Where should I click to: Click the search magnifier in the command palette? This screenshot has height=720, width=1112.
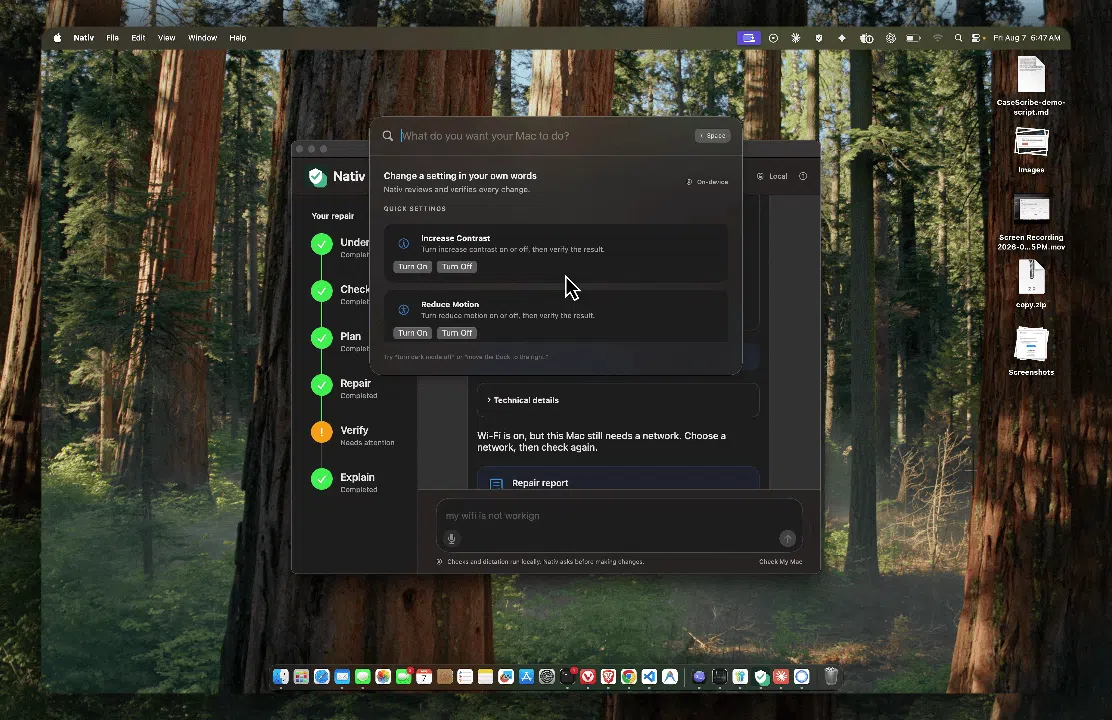388,135
